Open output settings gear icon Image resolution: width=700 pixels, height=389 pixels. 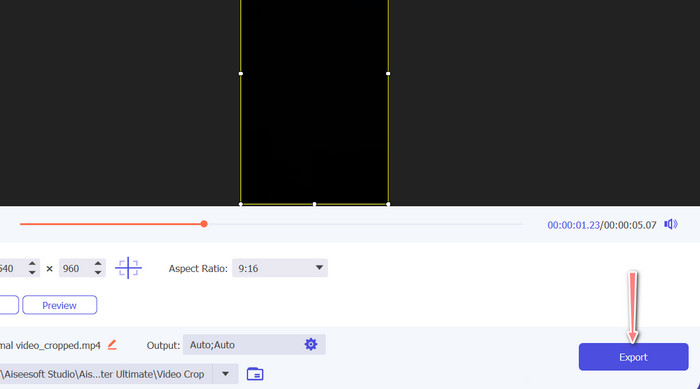(x=311, y=344)
